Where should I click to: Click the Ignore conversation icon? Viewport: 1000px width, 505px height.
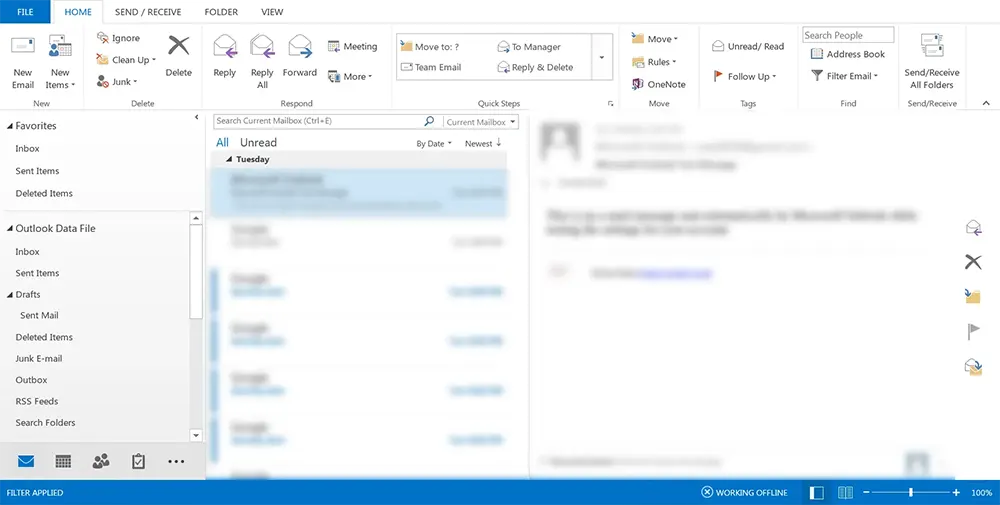(x=103, y=38)
